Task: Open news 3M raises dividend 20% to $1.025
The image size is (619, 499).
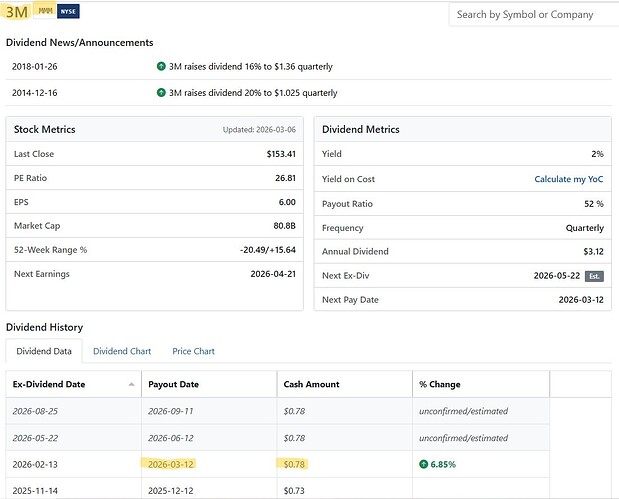Action: click(253, 93)
